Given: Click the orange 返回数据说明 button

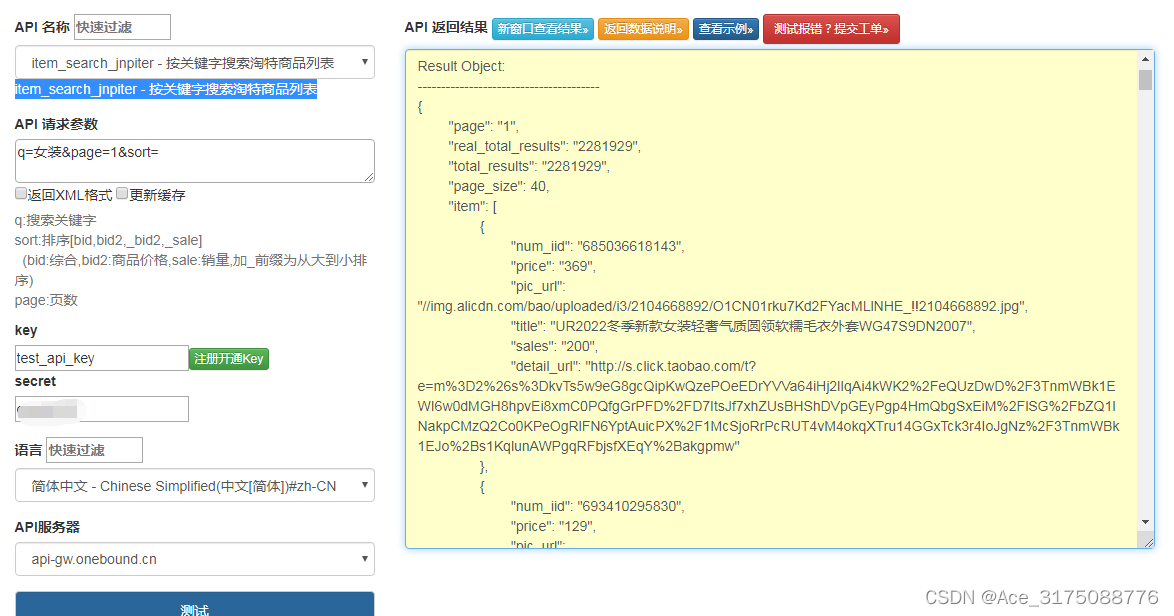Looking at the screenshot, I should coord(643,29).
